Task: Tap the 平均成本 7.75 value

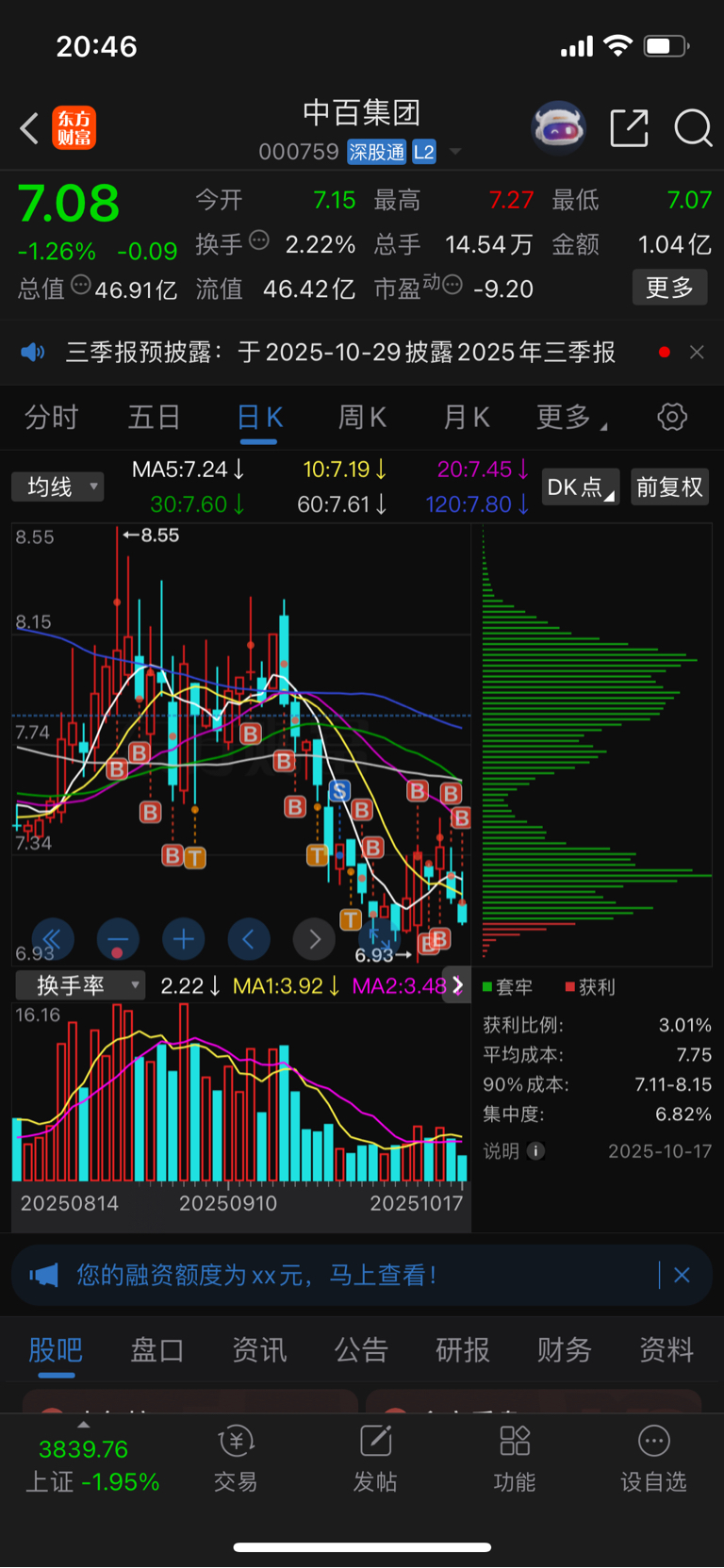Action: (694, 1055)
